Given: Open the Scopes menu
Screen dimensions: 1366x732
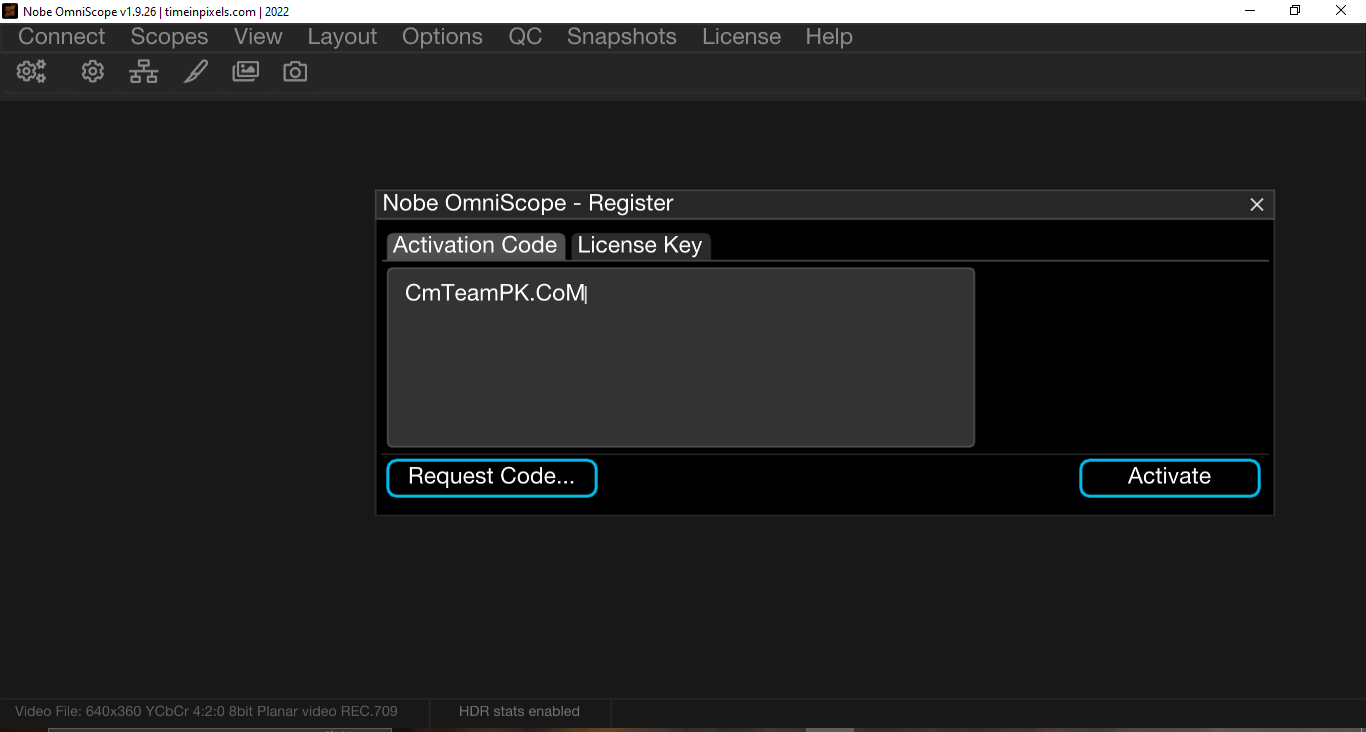Looking at the screenshot, I should (x=169, y=37).
